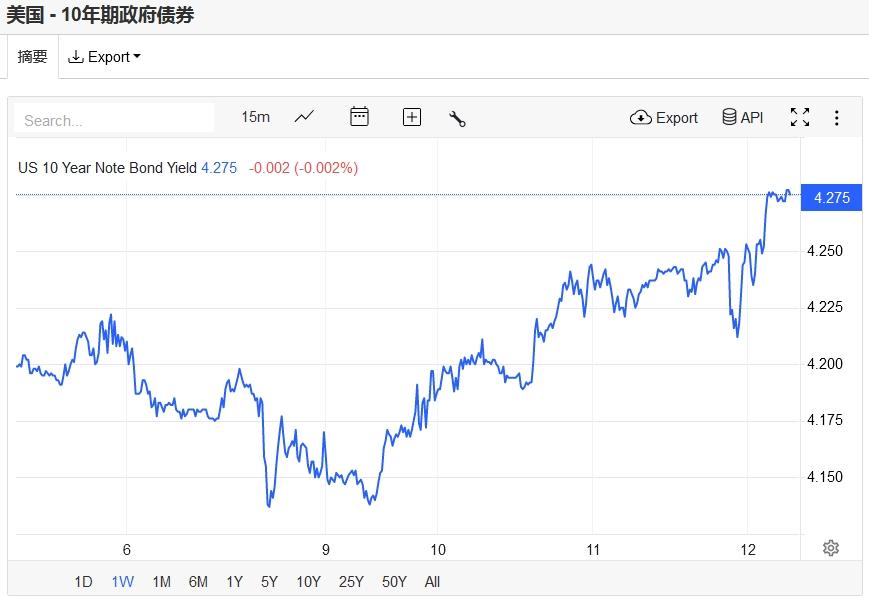
Task: Select the 1M time range
Action: tap(161, 582)
